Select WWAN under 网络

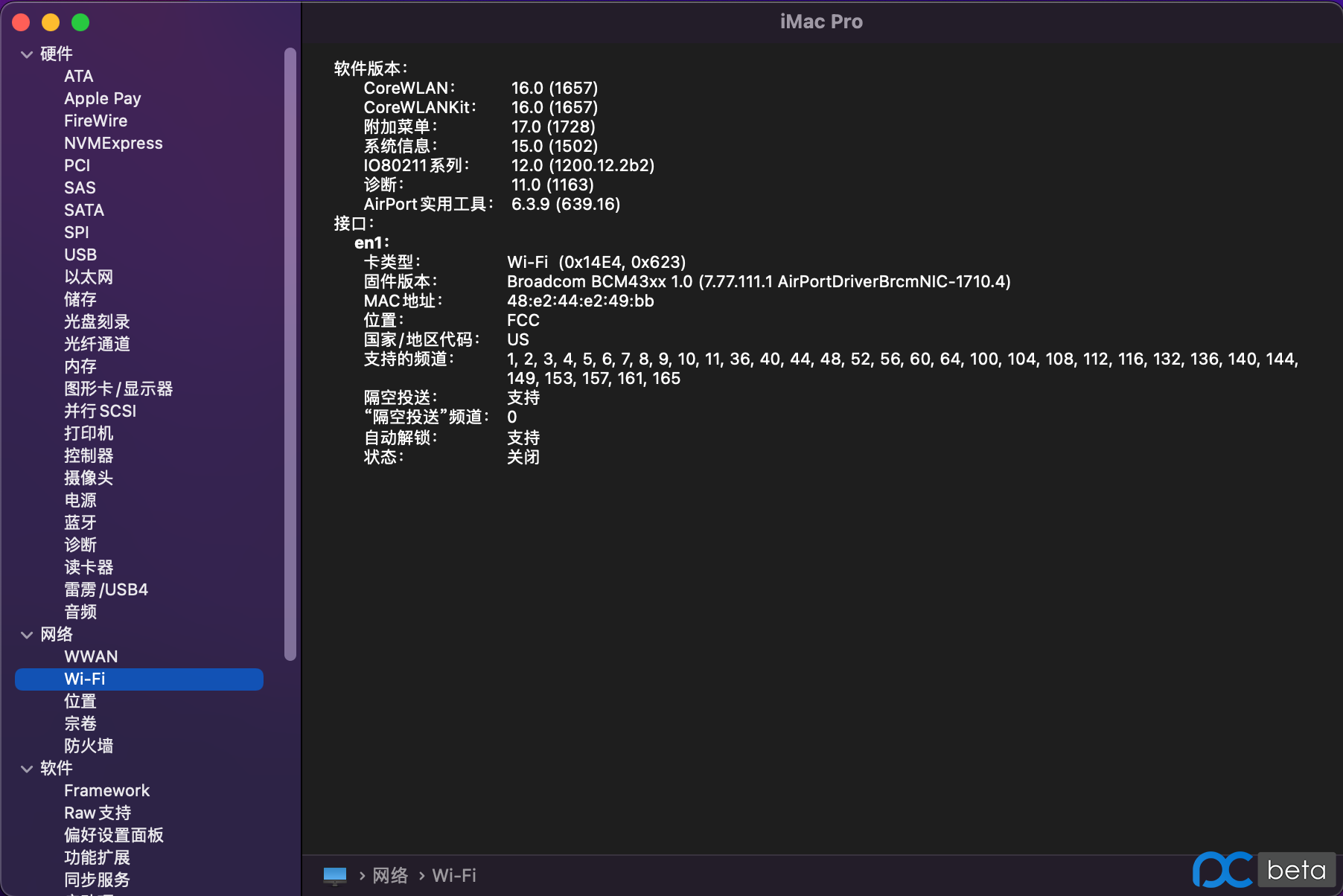[x=91, y=656]
